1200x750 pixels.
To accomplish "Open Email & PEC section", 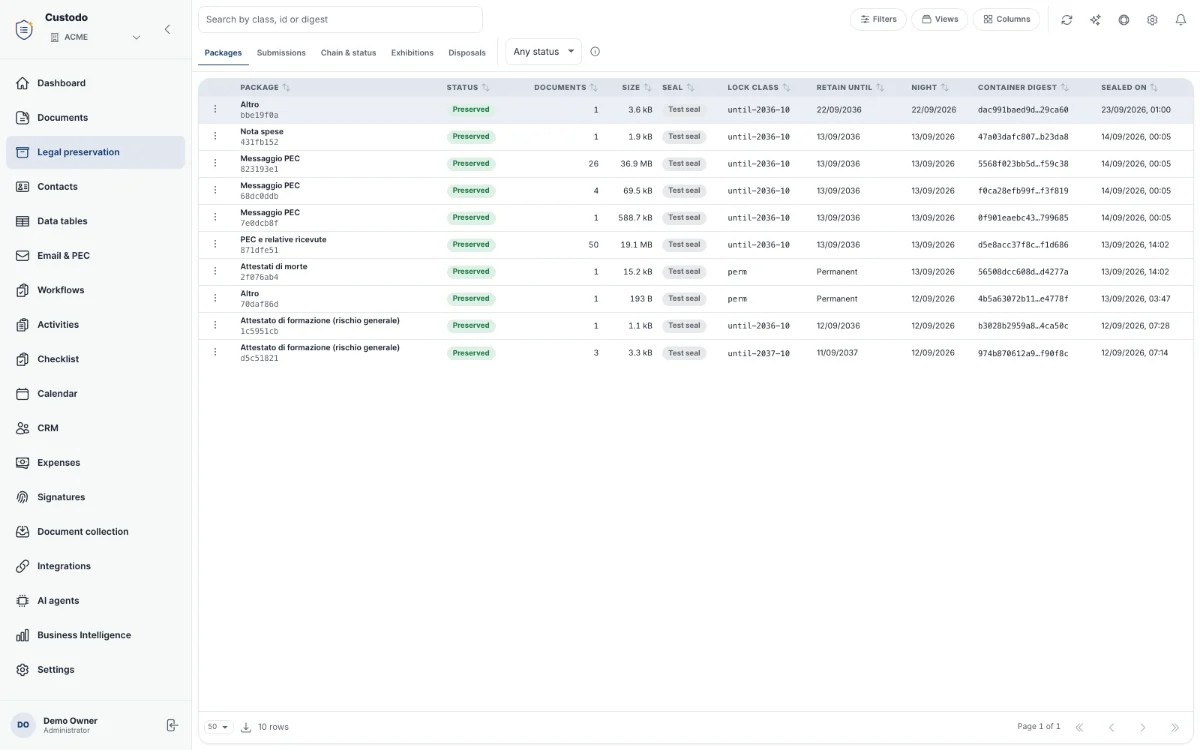I will [95, 256].
